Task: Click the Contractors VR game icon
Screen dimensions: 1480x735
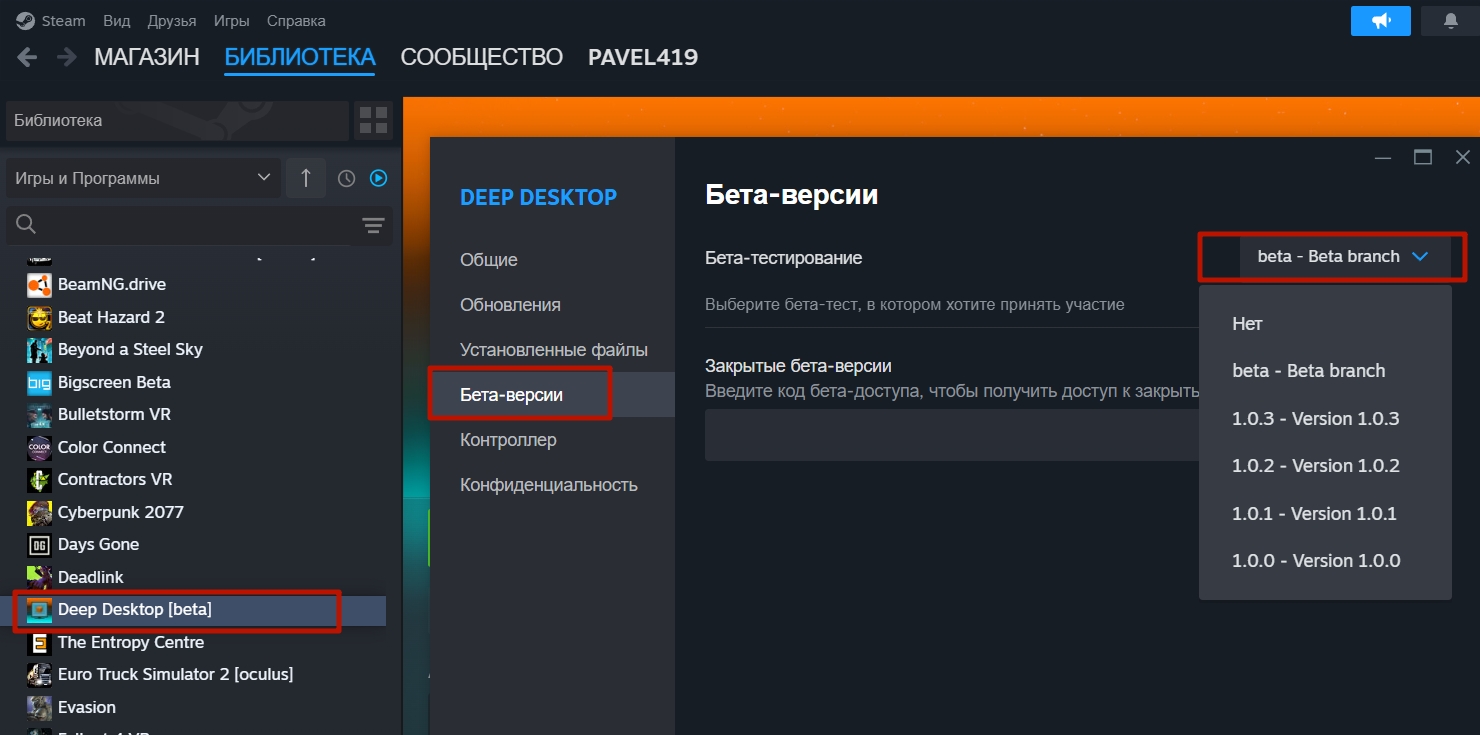Action: click(39, 480)
